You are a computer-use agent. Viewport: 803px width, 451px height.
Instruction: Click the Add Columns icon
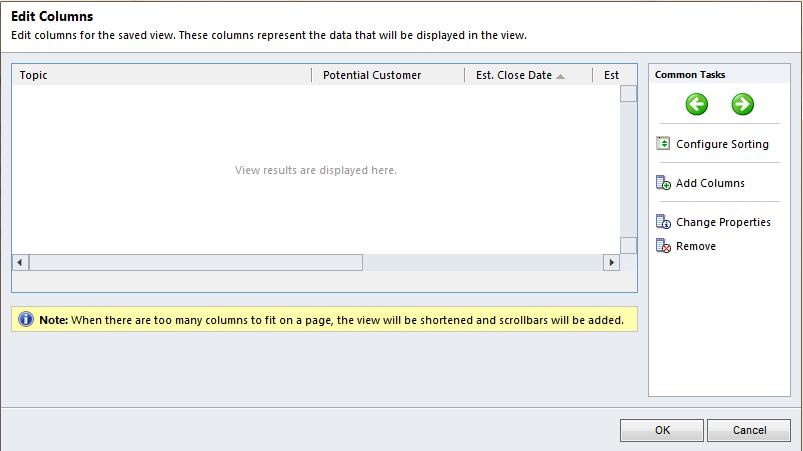[663, 183]
